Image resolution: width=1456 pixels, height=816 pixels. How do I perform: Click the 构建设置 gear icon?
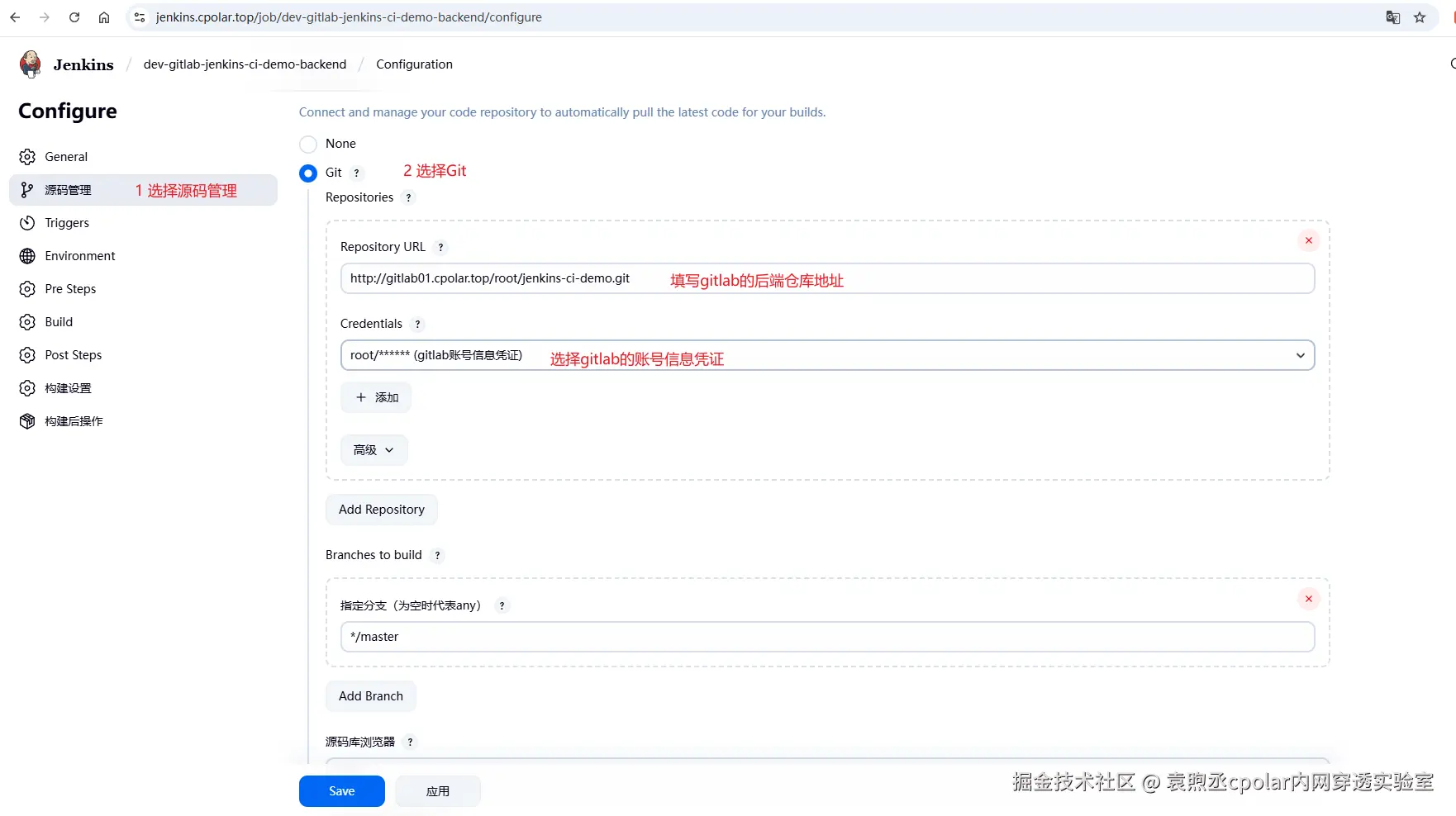click(27, 388)
